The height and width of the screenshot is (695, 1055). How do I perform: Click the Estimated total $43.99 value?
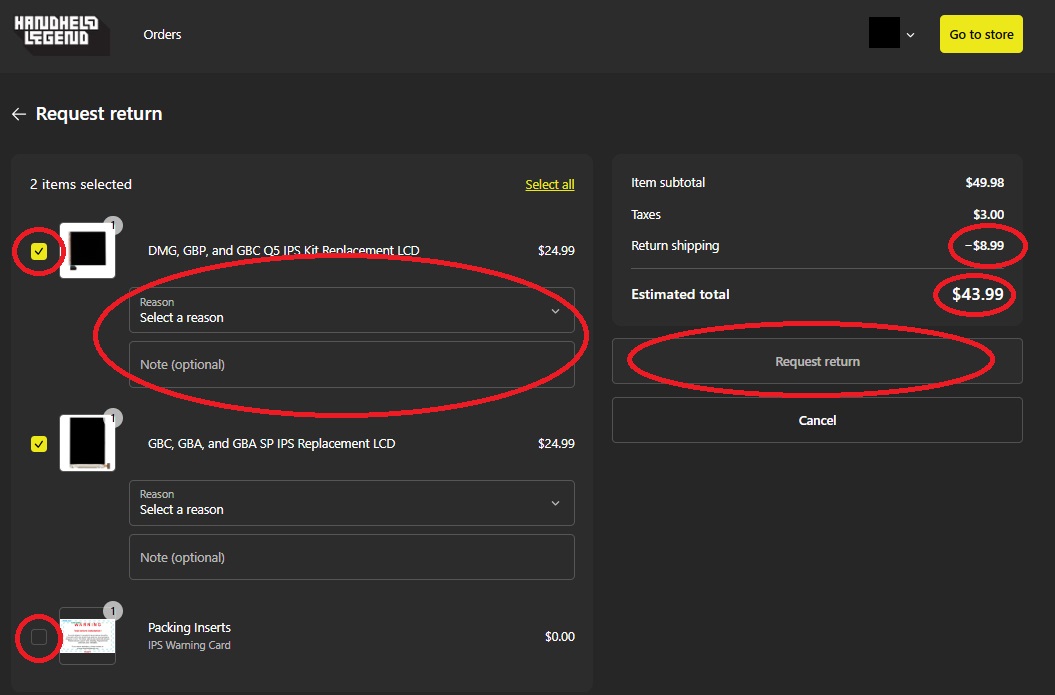click(978, 294)
